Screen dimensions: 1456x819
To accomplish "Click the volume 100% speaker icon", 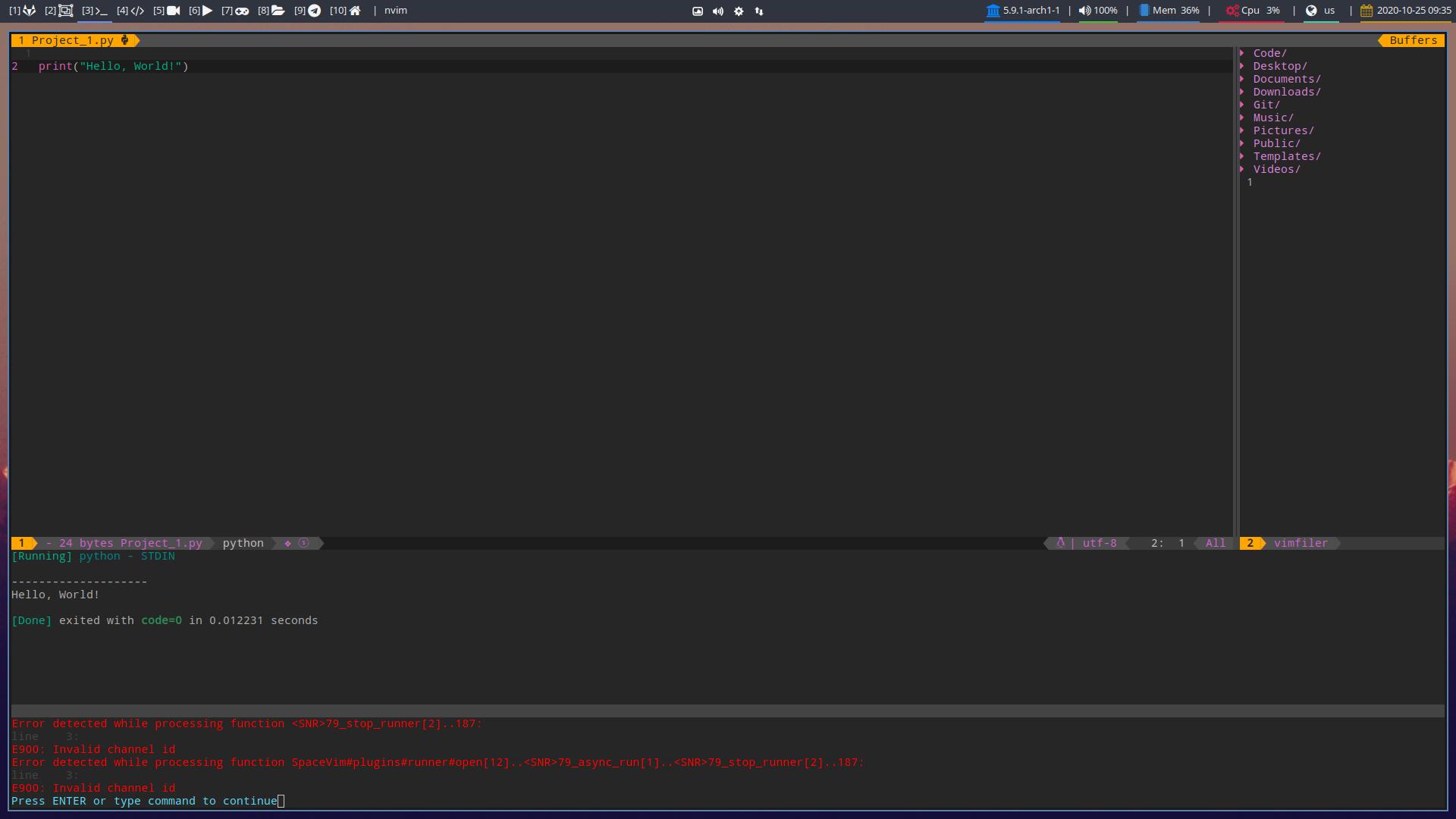I will pyautogui.click(x=1085, y=11).
